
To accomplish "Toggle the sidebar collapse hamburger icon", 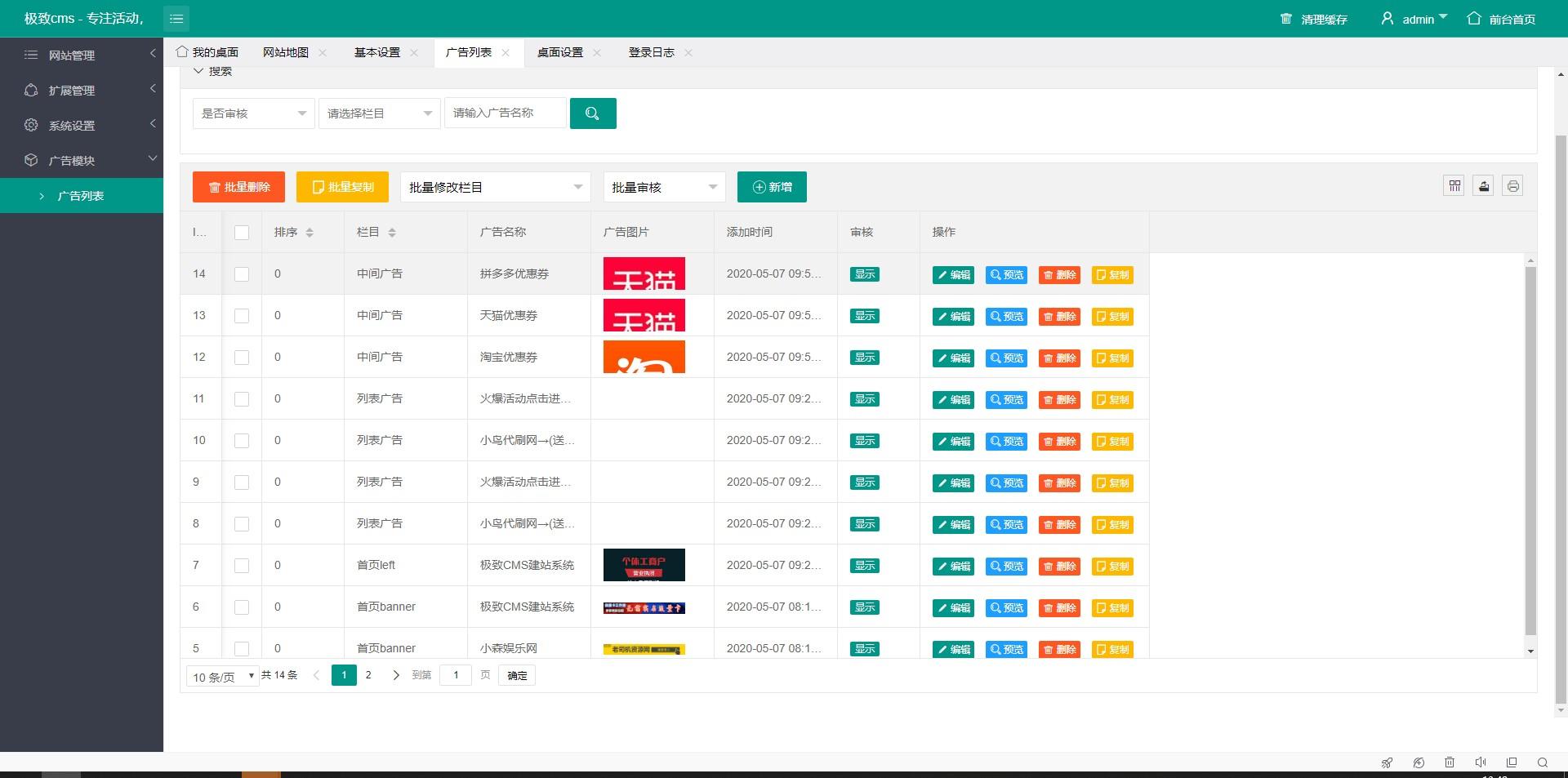I will point(176,18).
